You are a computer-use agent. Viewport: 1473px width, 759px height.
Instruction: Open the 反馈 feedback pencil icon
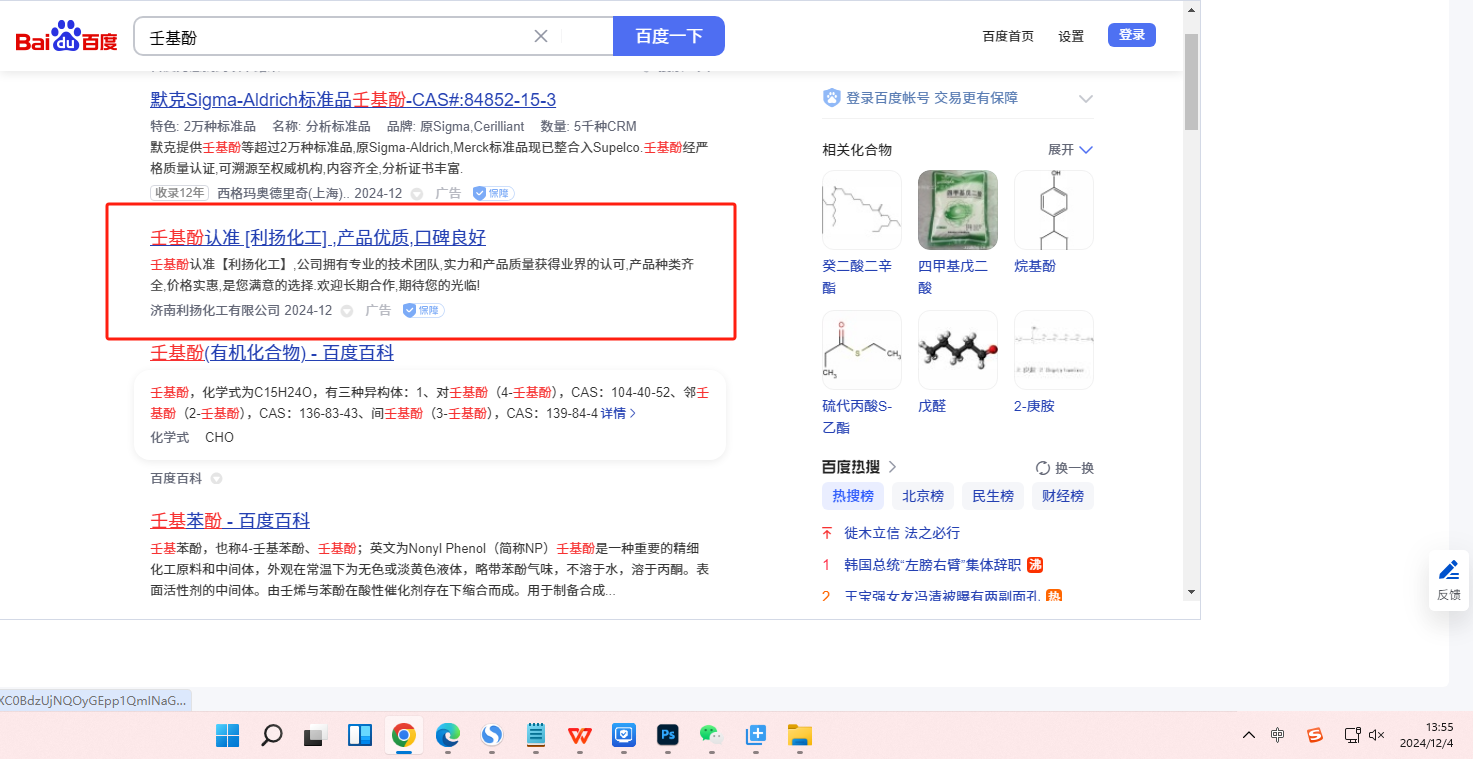point(1448,571)
